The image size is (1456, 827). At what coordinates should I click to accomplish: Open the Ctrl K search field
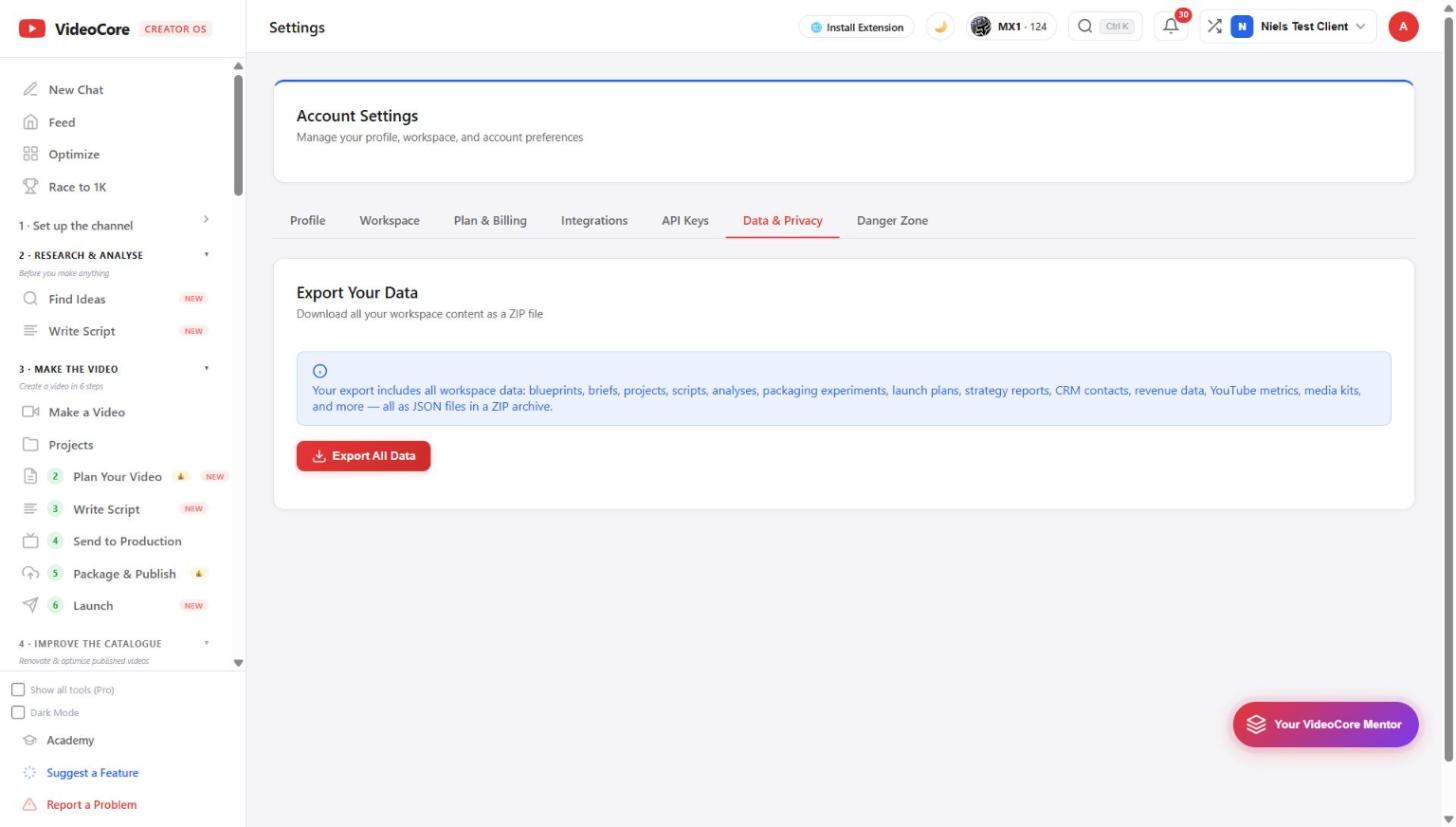pyautogui.click(x=1105, y=27)
